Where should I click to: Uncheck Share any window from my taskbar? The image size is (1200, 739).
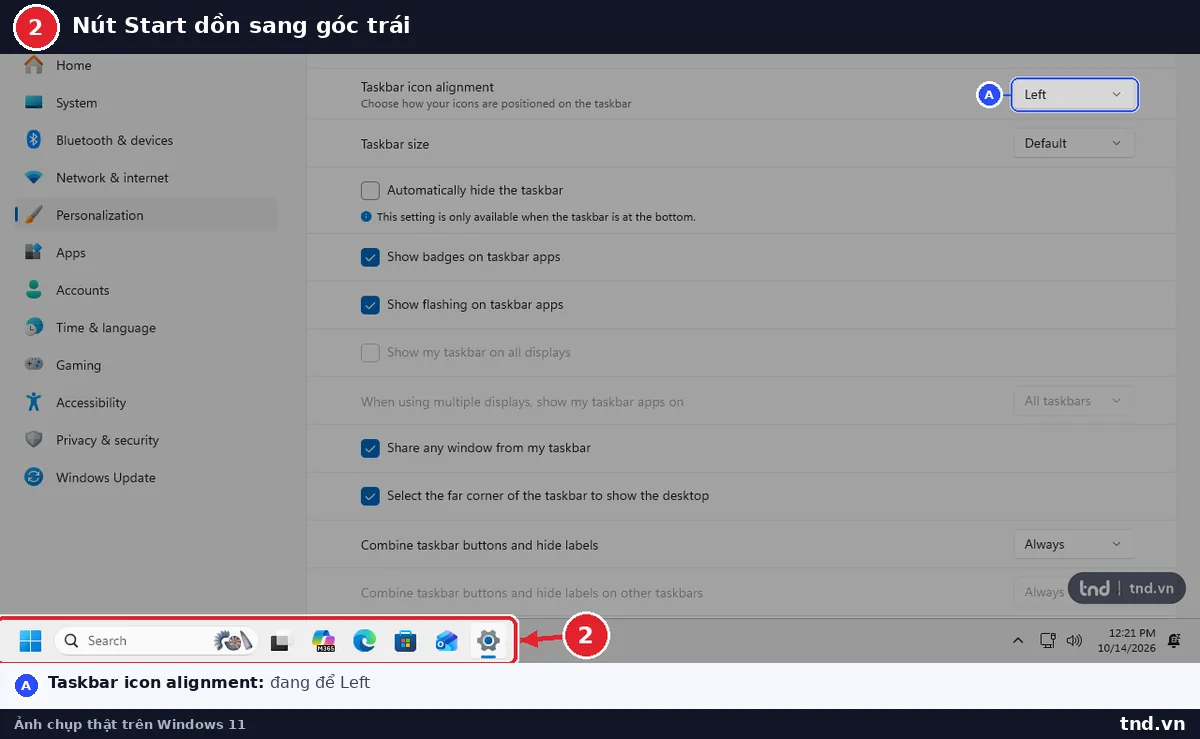[x=370, y=448]
